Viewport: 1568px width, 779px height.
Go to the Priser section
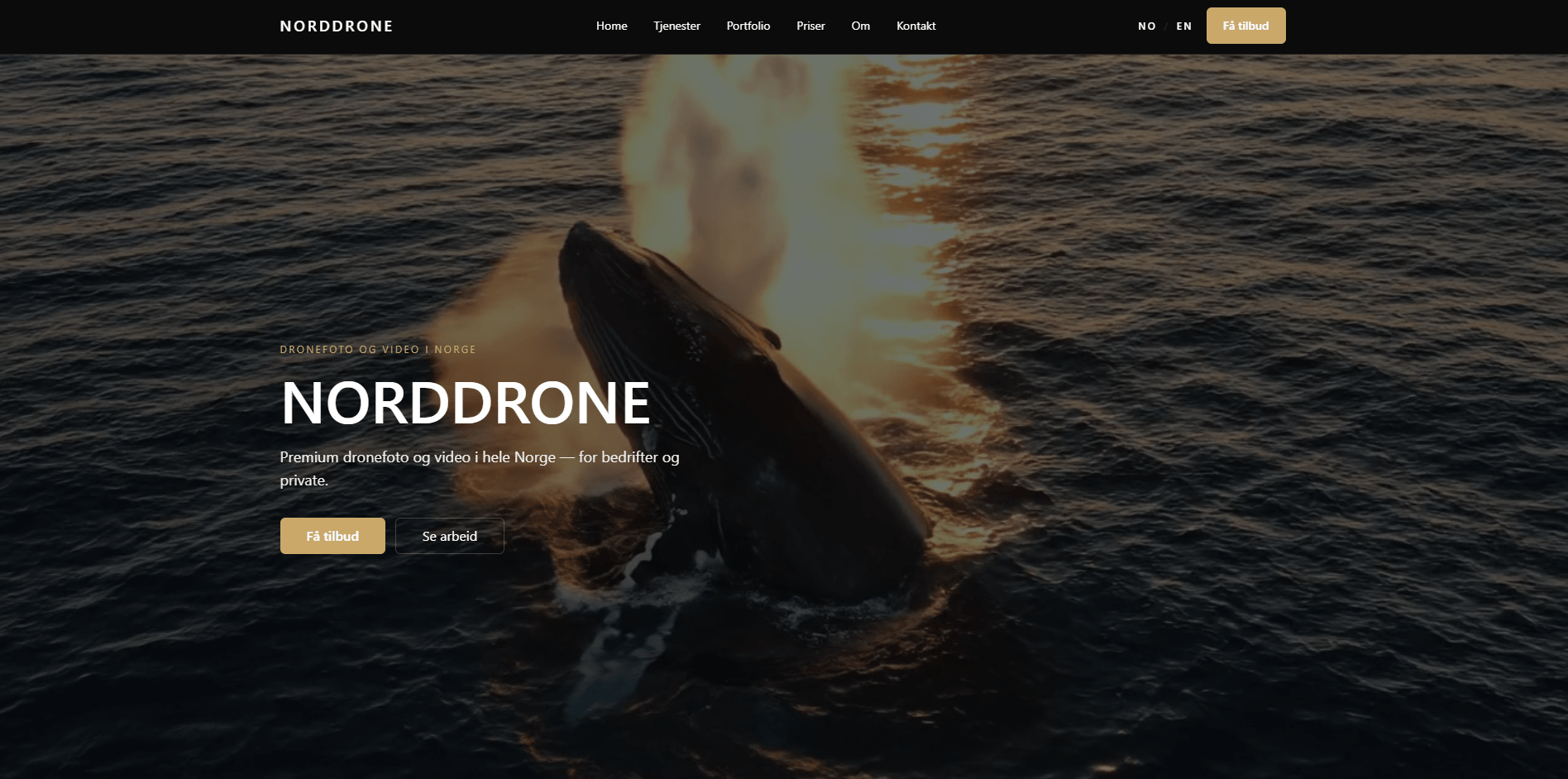pos(810,26)
